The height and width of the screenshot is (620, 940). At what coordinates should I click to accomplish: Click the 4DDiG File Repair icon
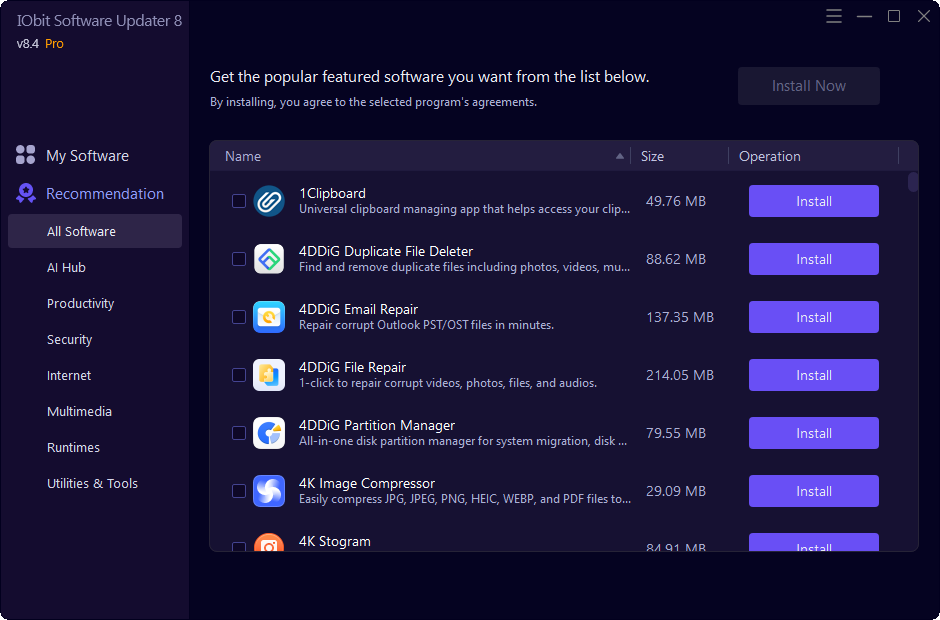pyautogui.click(x=269, y=375)
